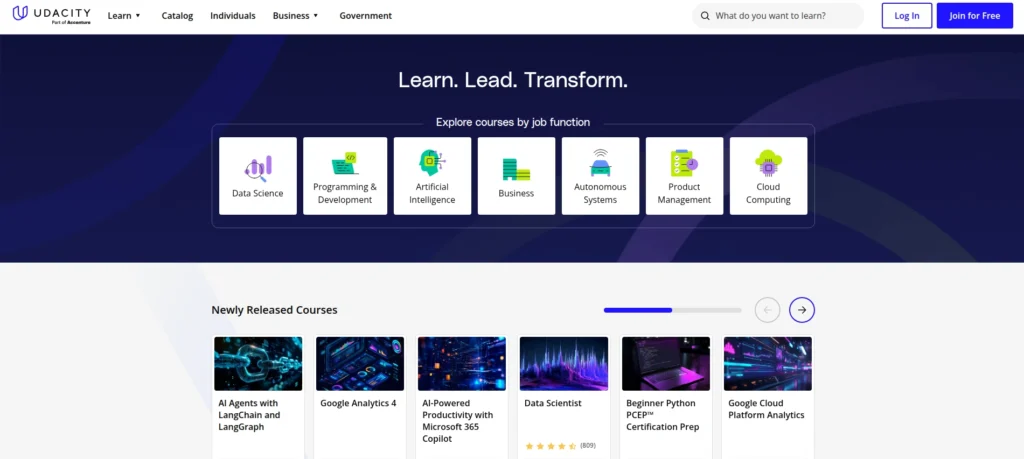Go to previous newly released courses

coord(767,310)
